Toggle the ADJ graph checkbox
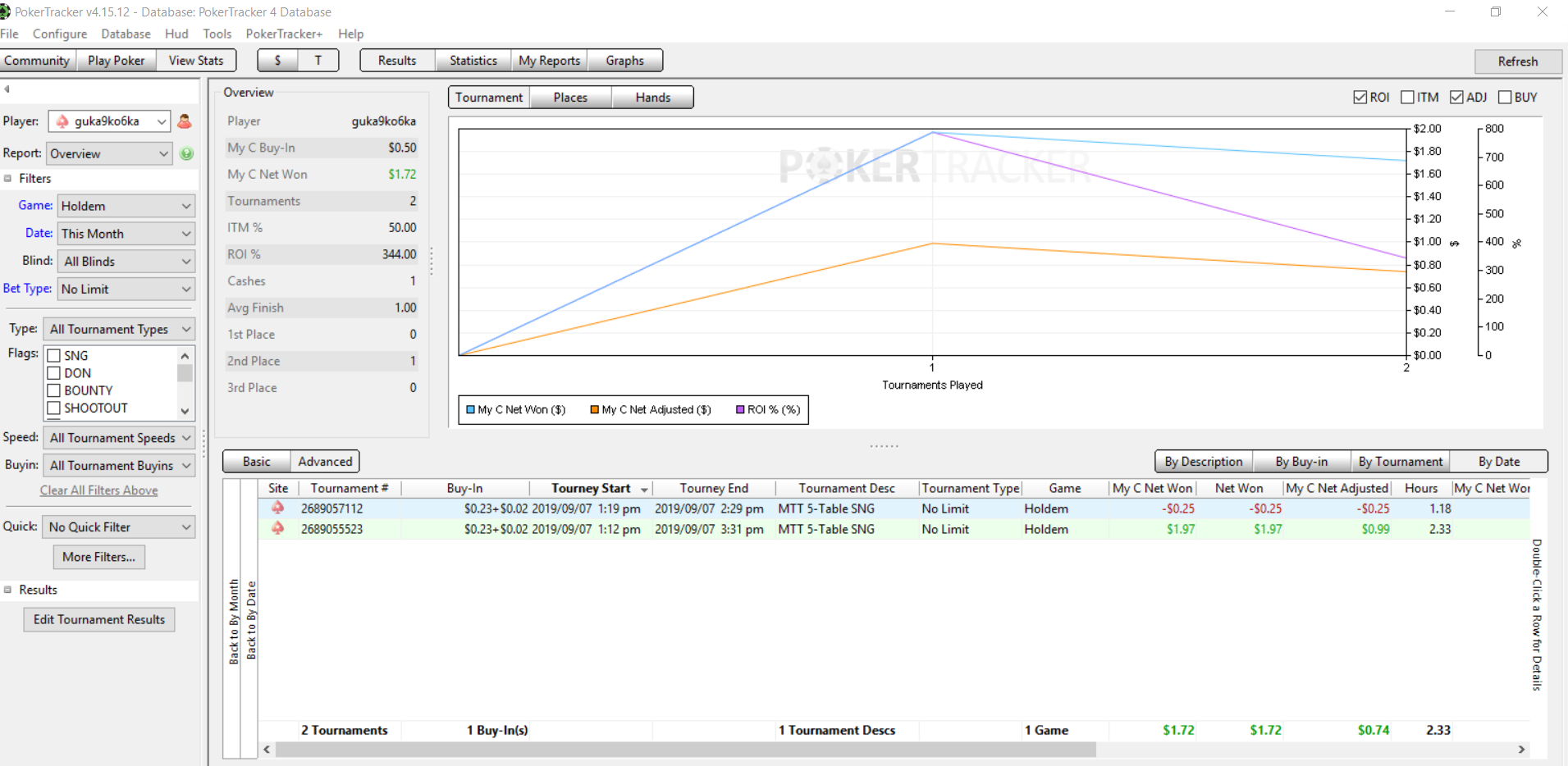The width and height of the screenshot is (1568, 766). 1457,97
